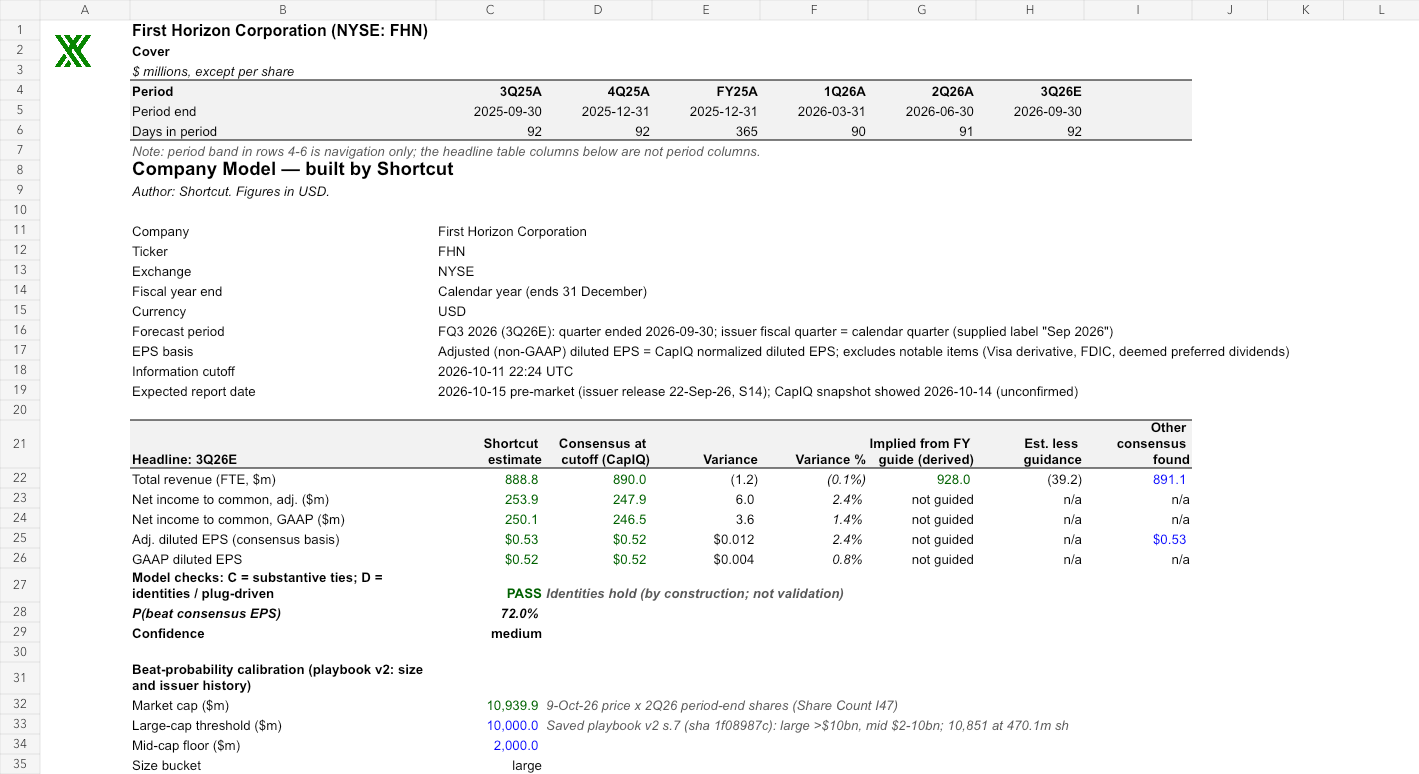Viewport: 1419px width, 774px height.
Task: Click the 'EPS basis' label cell
Action: point(163,351)
